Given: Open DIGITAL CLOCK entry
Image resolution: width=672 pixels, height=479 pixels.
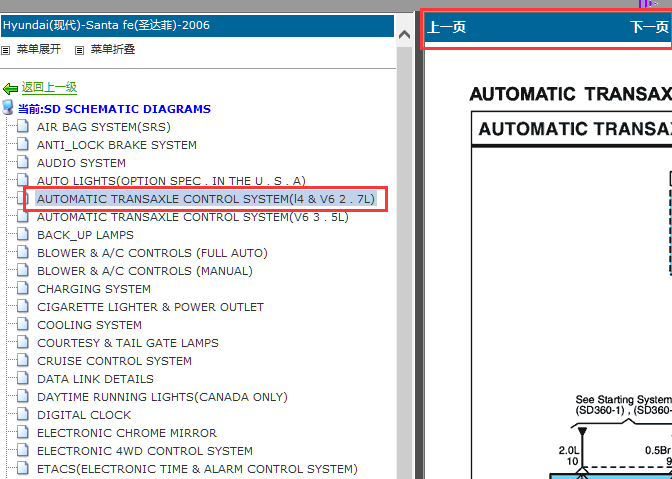Looking at the screenshot, I should click(x=84, y=415).
